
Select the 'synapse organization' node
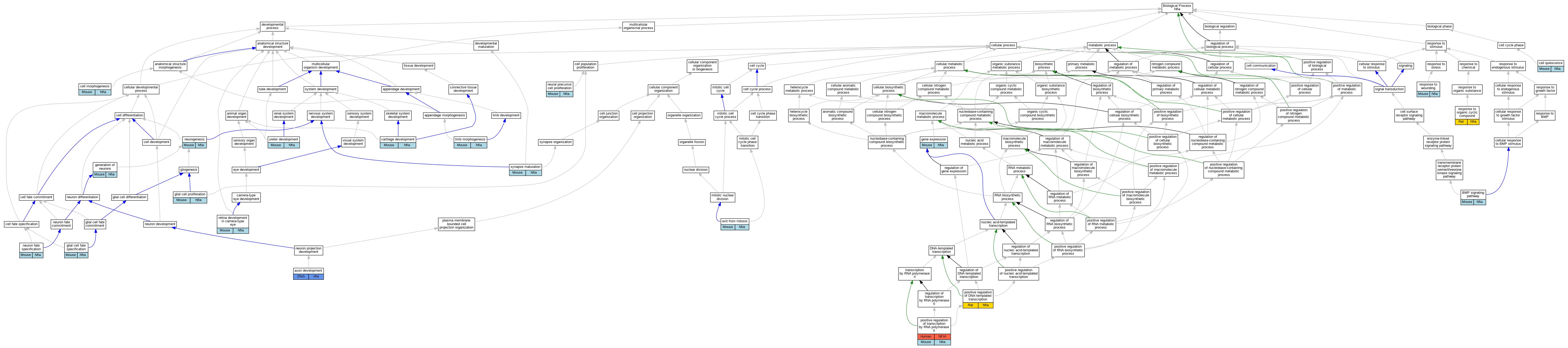[x=555, y=142]
